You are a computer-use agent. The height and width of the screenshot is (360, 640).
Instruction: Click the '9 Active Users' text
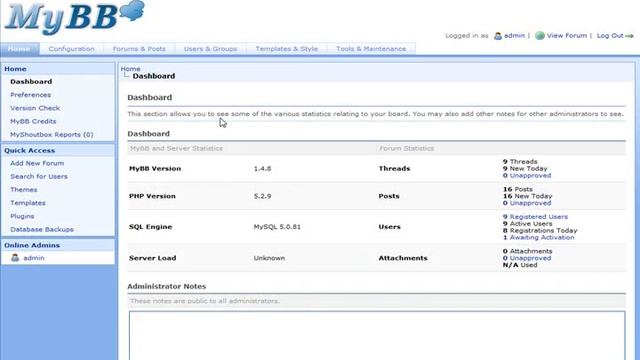527,224
